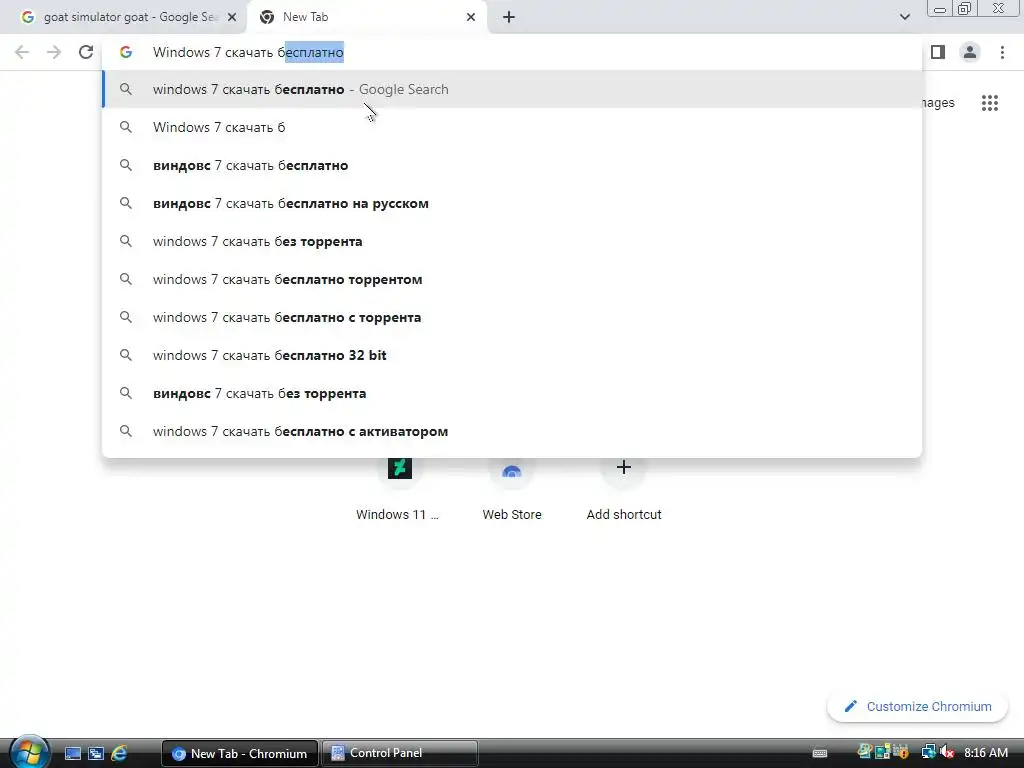Select suggestion 'windows 7 скачать бесплатно - Google Search'

coord(512,89)
